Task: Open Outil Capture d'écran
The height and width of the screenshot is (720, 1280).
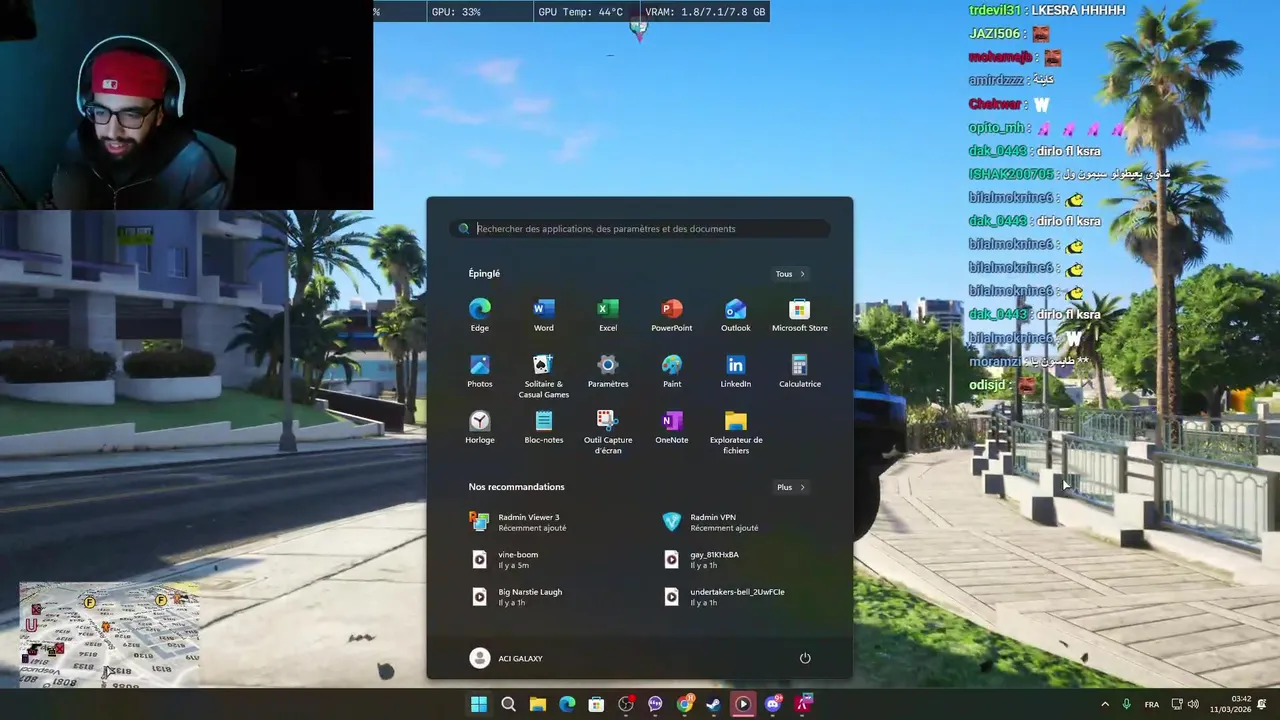Action: tap(608, 433)
